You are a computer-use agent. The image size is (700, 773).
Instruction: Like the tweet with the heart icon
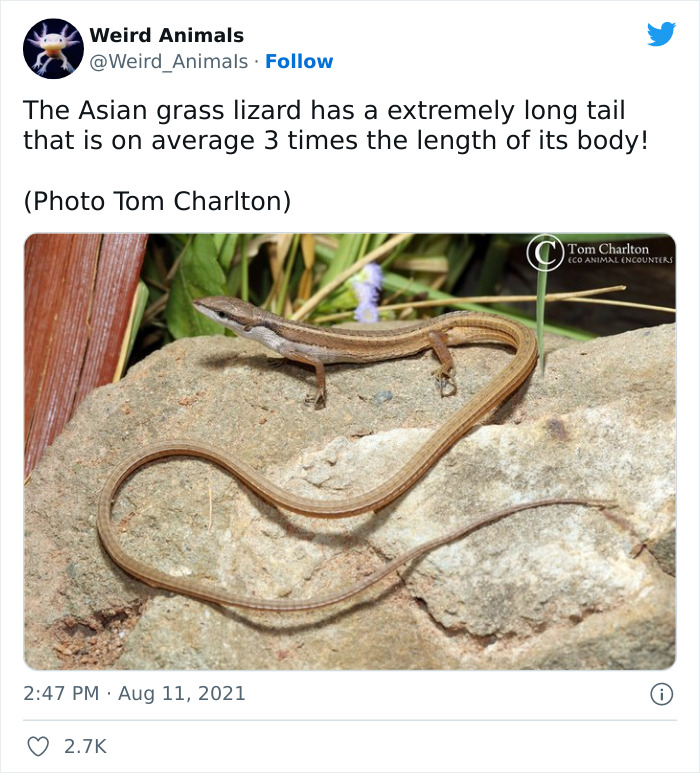point(39,746)
